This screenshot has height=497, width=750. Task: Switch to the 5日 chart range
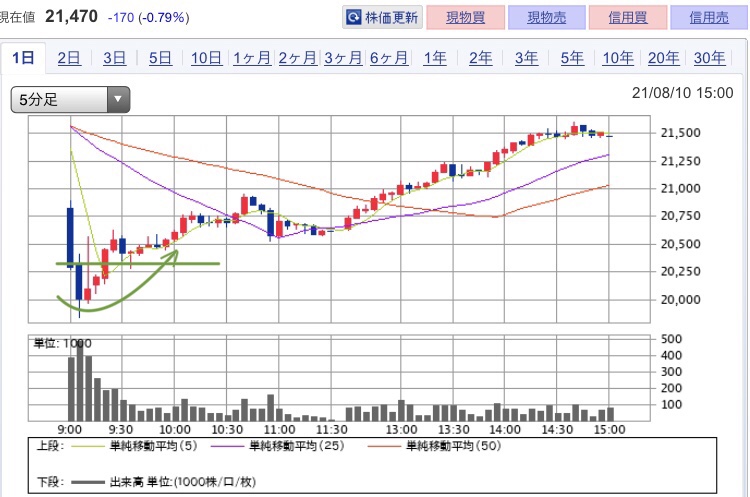pos(160,58)
